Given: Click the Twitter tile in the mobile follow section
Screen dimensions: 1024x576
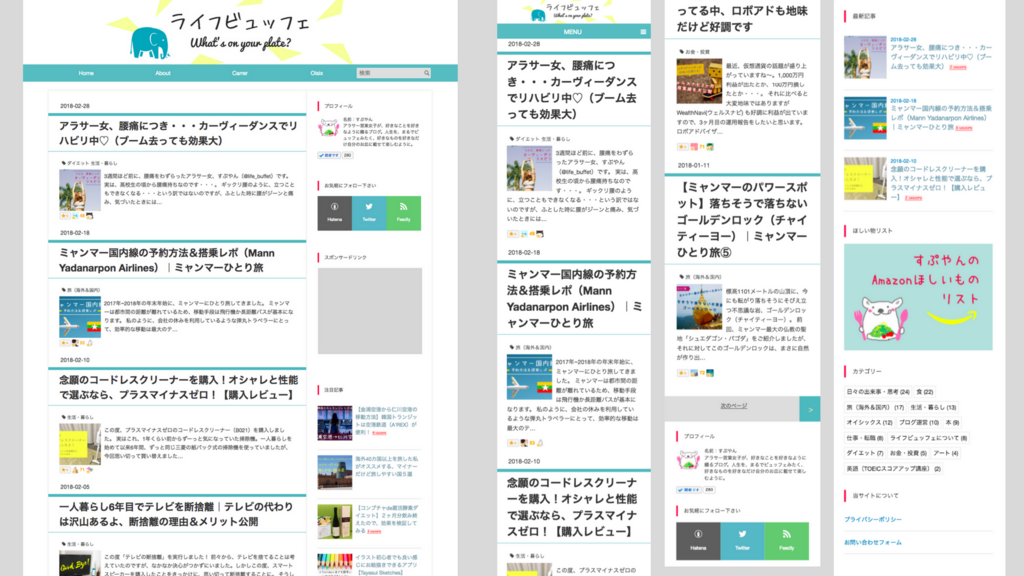Looking at the screenshot, I should tap(743, 541).
